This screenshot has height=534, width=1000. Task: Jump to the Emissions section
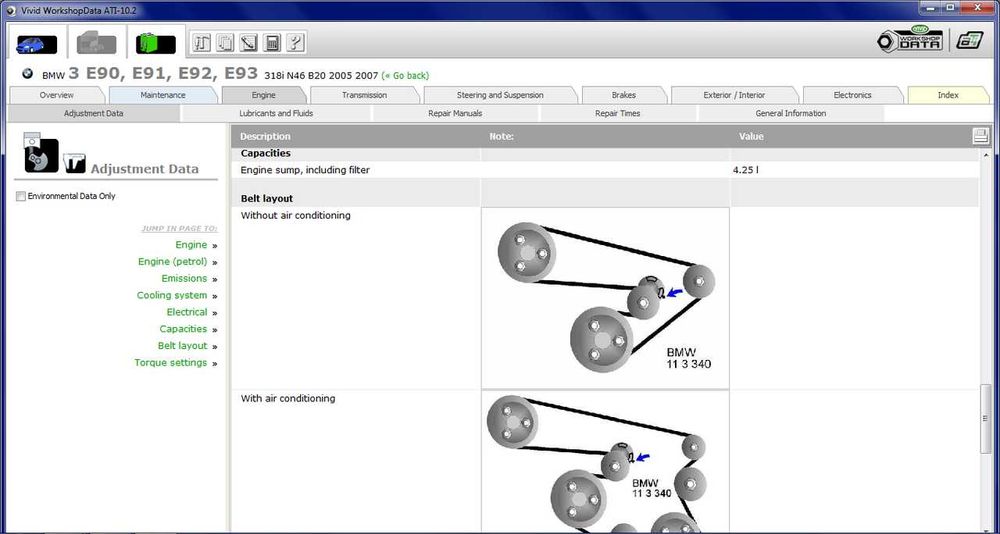pos(184,279)
